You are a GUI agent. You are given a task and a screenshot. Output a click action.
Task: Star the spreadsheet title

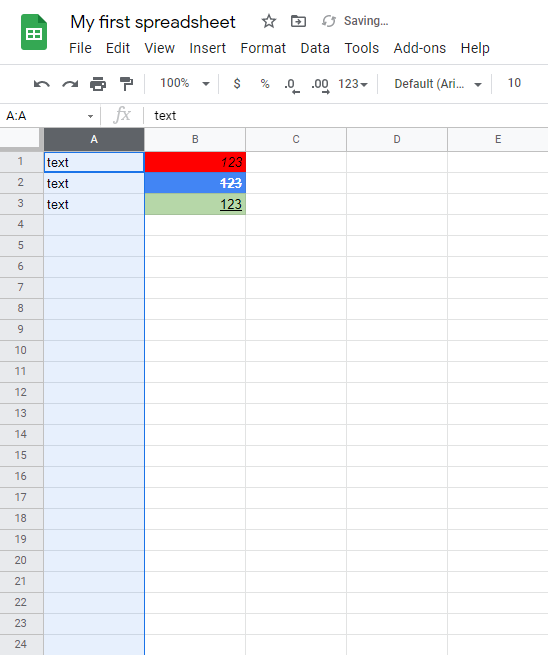coord(269,21)
